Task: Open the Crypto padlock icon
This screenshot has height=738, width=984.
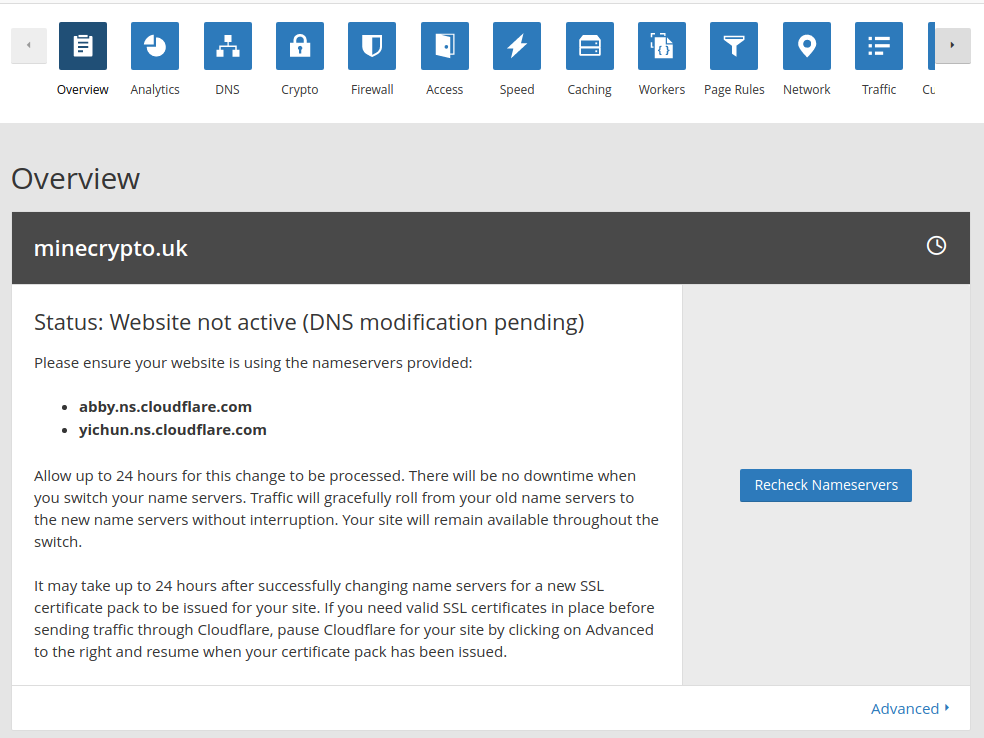Action: coord(300,46)
